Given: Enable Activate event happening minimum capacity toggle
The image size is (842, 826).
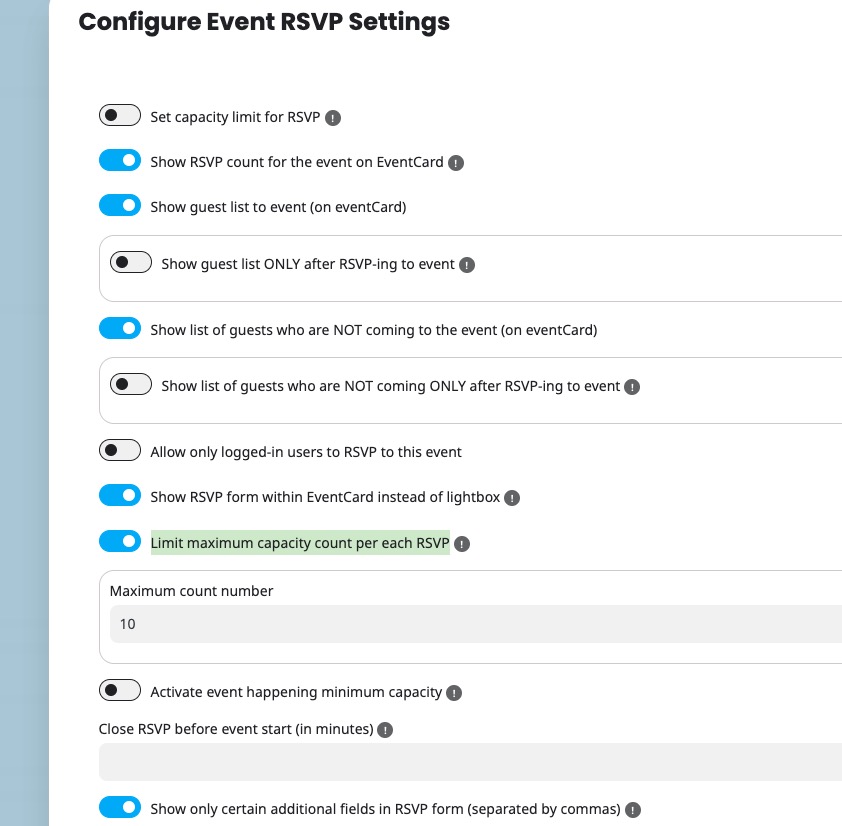Looking at the screenshot, I should pos(120,691).
